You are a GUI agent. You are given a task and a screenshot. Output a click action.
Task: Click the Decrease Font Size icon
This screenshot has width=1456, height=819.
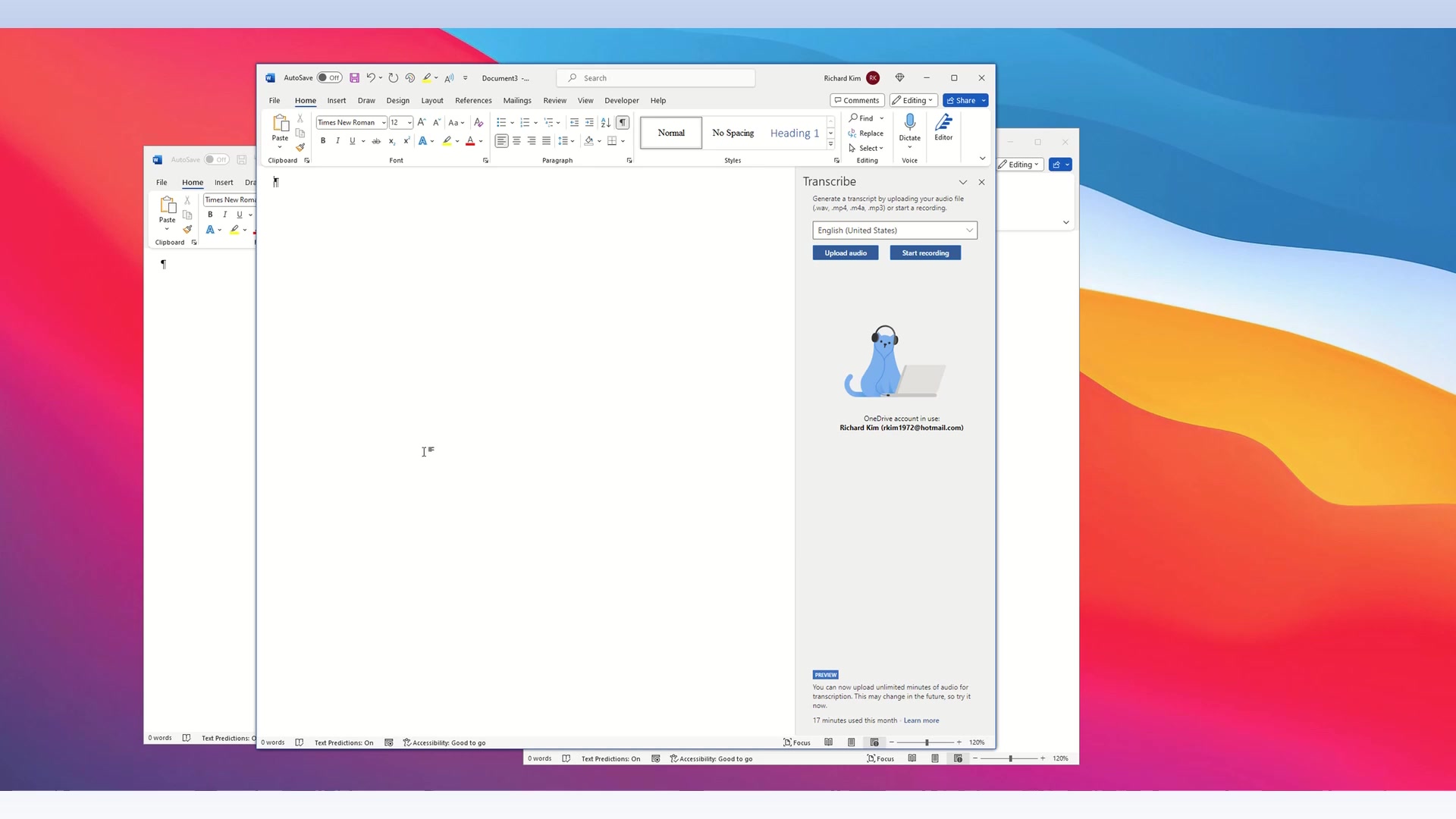[x=437, y=122]
